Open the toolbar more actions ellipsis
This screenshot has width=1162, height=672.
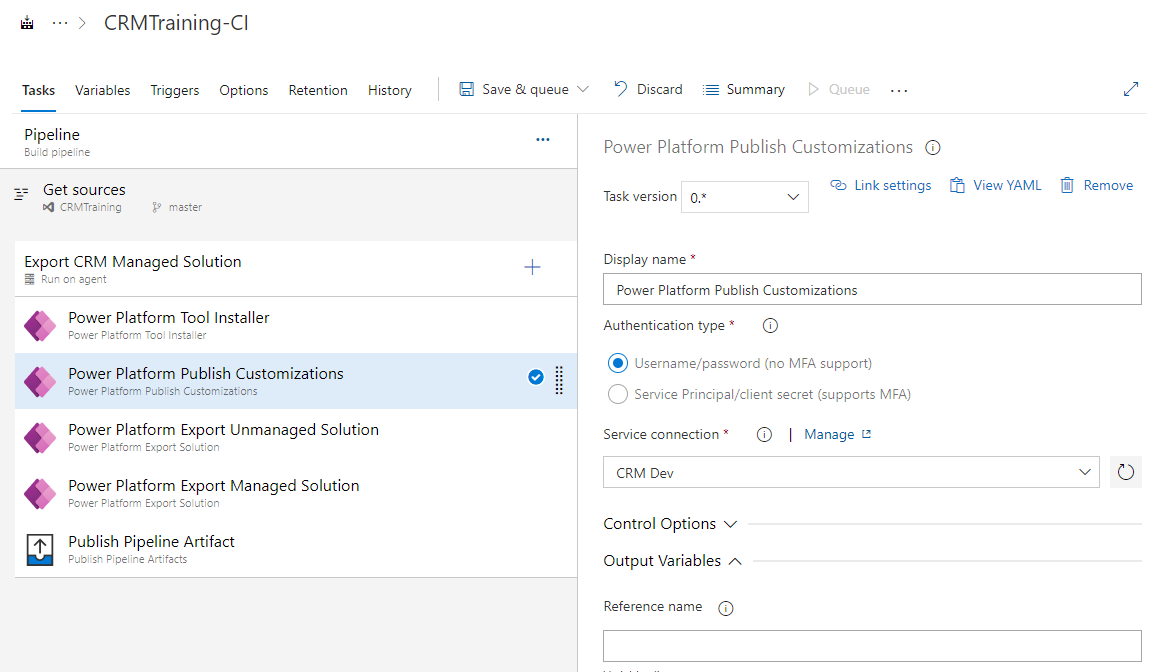(x=899, y=90)
